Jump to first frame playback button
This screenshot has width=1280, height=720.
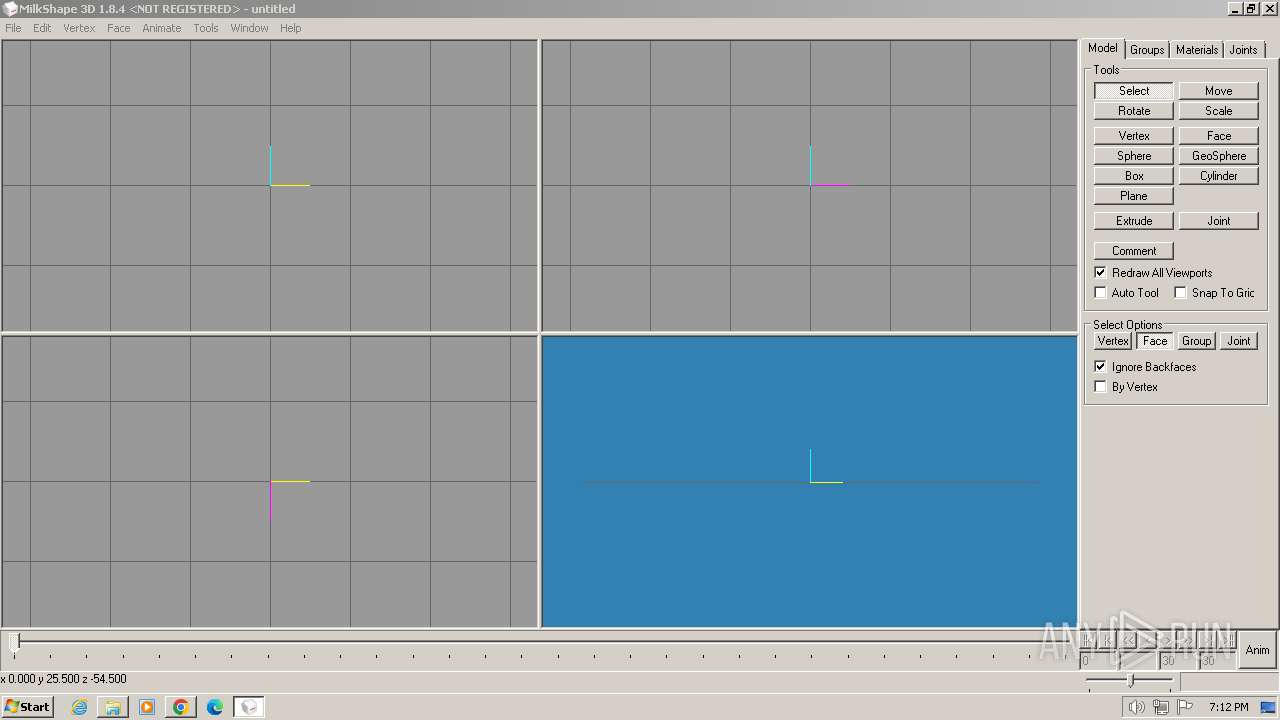point(1089,640)
